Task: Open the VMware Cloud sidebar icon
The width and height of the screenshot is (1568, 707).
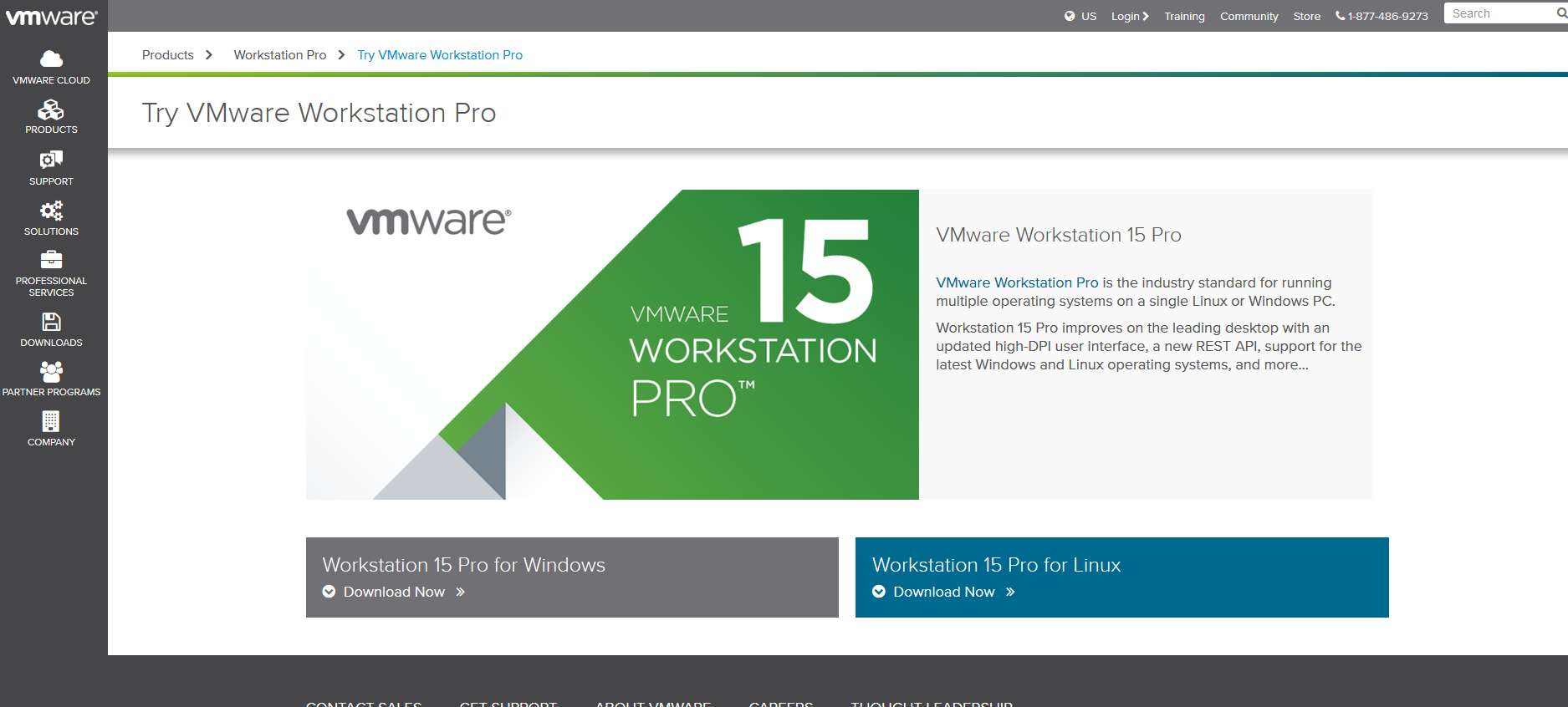Action: click(51, 58)
